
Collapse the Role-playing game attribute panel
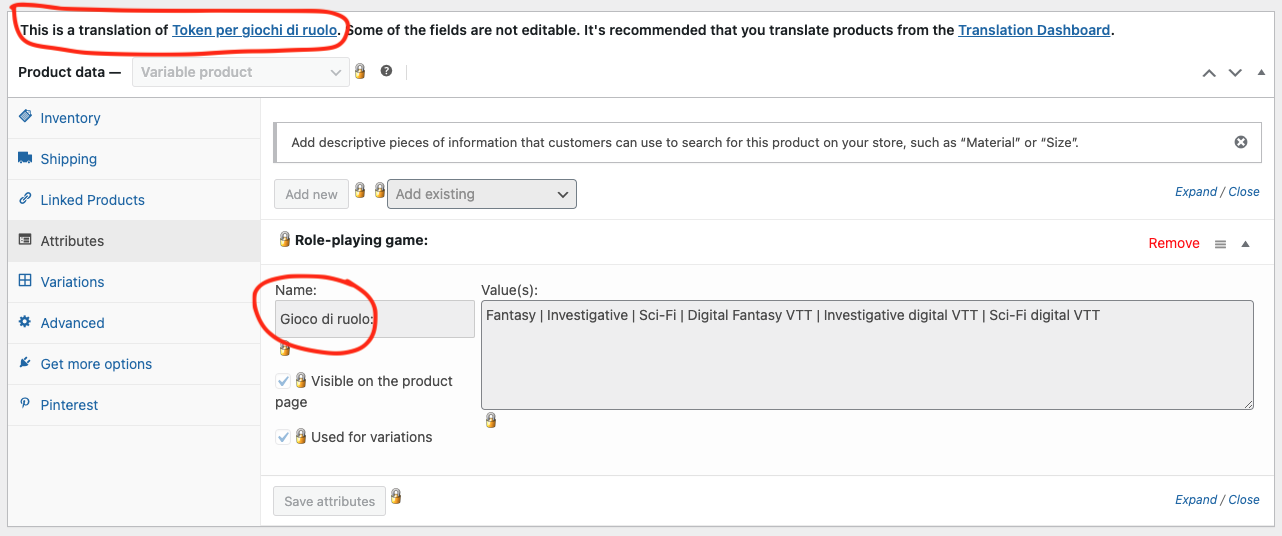(1246, 244)
